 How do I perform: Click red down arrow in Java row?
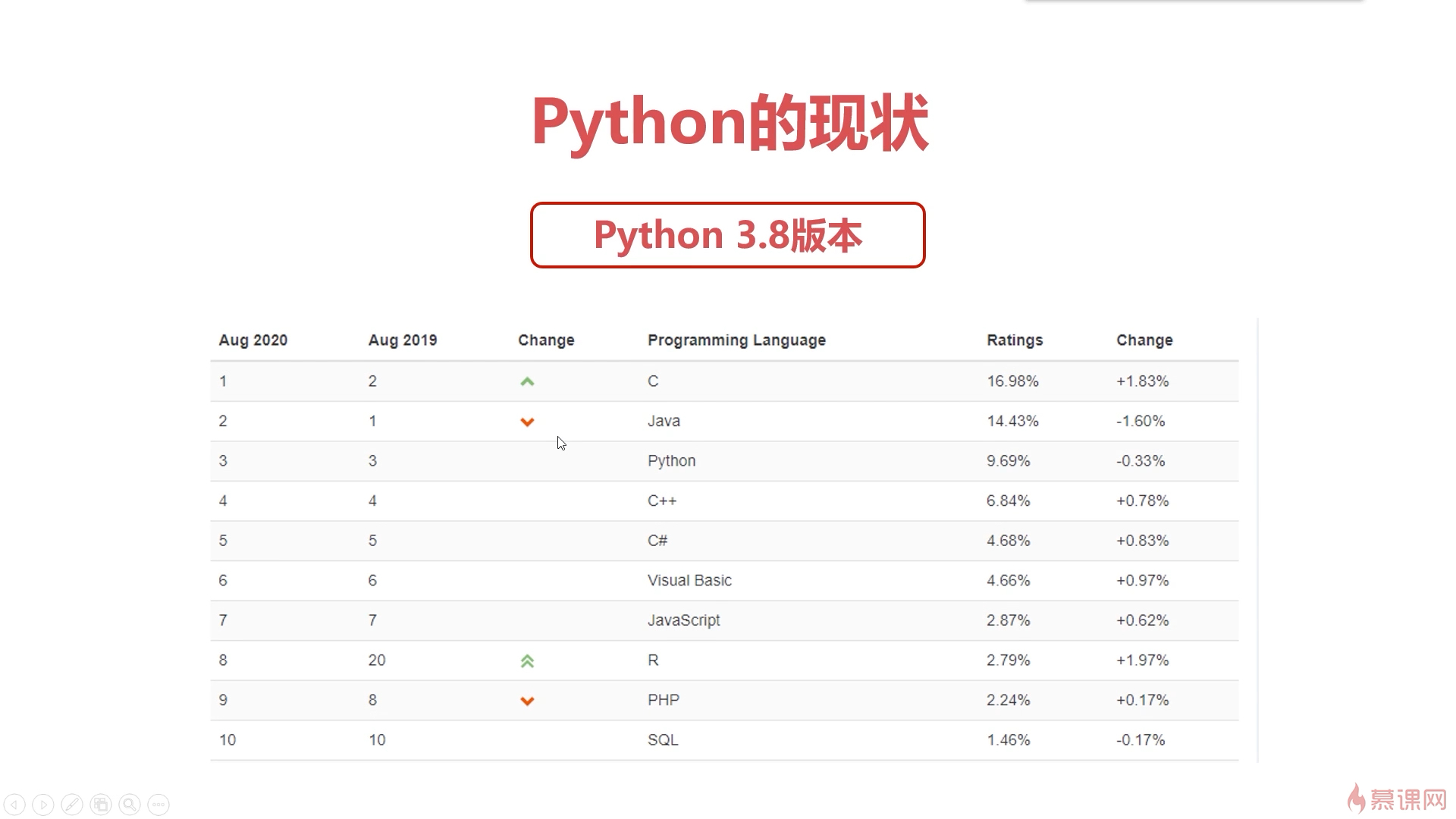tap(527, 422)
